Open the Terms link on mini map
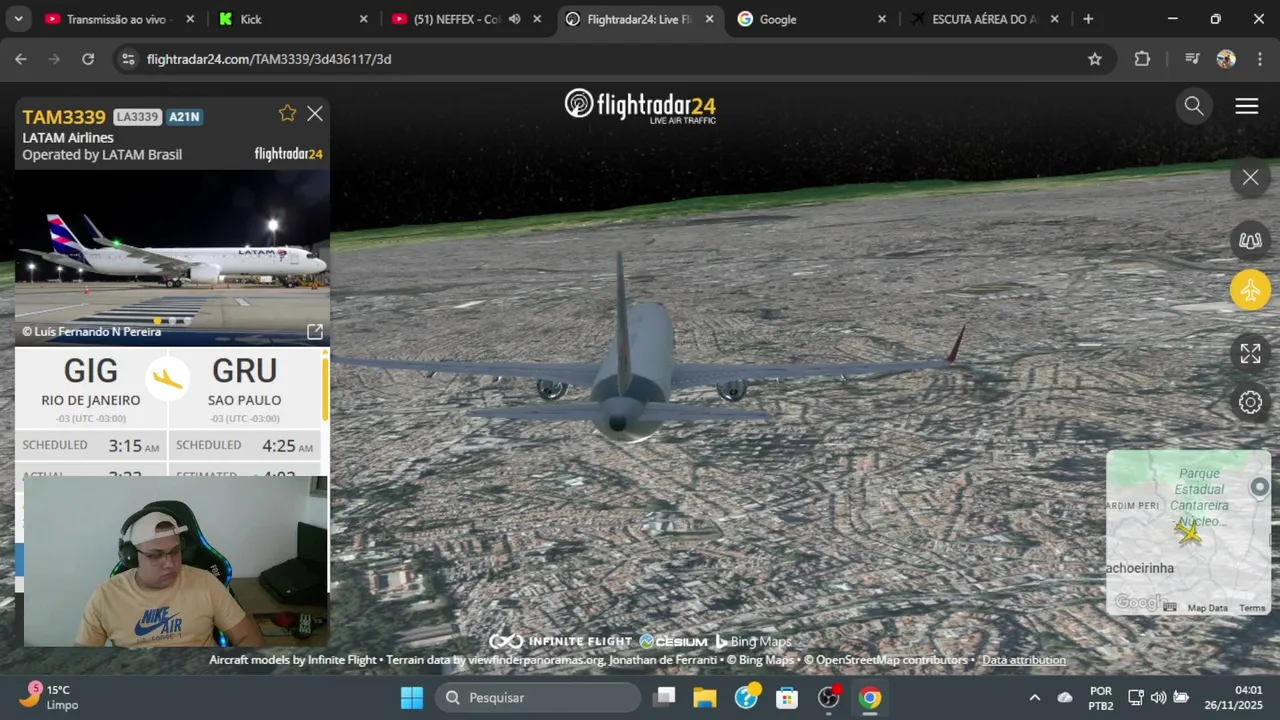 pyautogui.click(x=1252, y=608)
